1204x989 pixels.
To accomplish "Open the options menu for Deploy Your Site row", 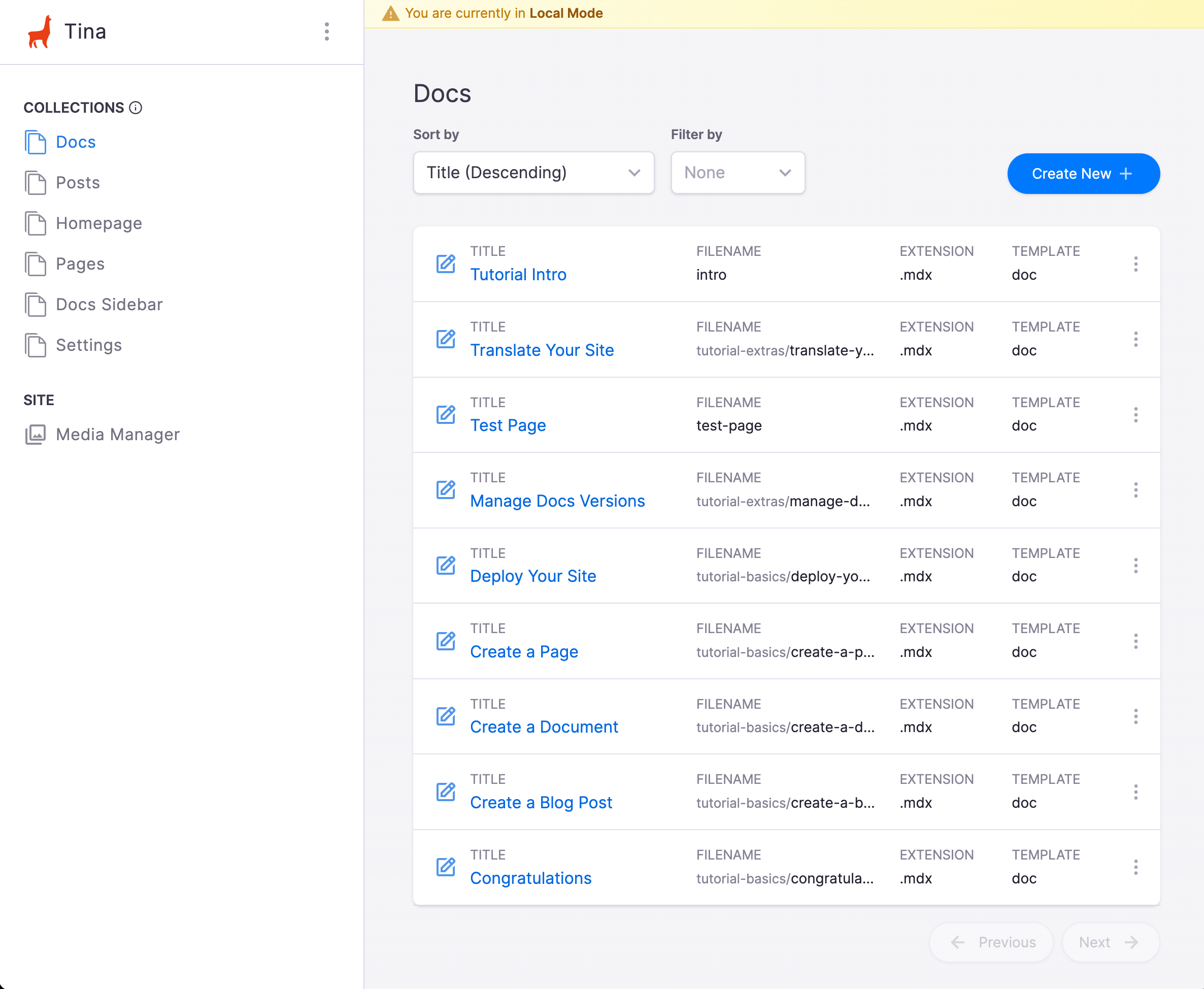I will 1135,565.
